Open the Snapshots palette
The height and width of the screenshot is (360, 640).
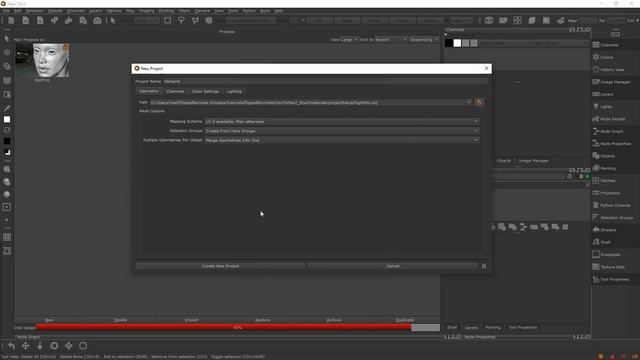coord(606,254)
